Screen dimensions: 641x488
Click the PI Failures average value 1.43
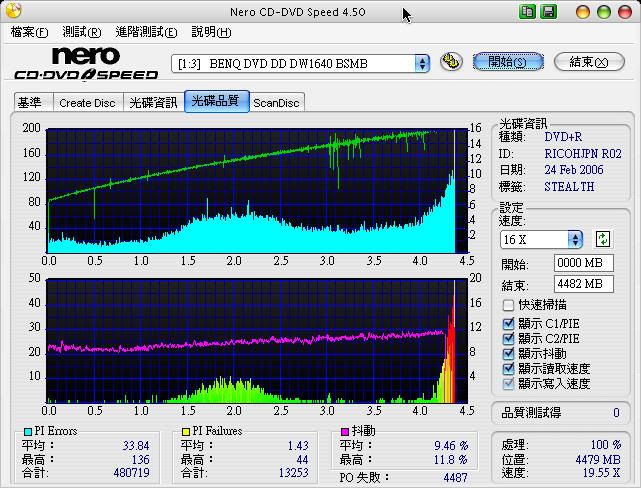298,445
